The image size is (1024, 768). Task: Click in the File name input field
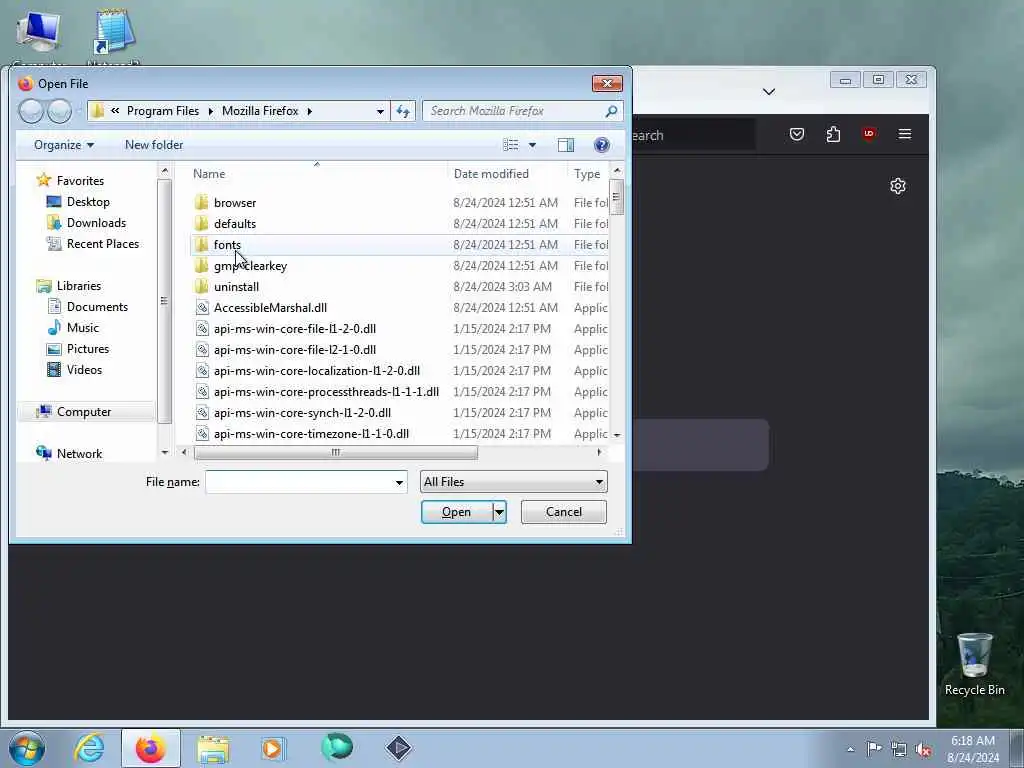298,483
